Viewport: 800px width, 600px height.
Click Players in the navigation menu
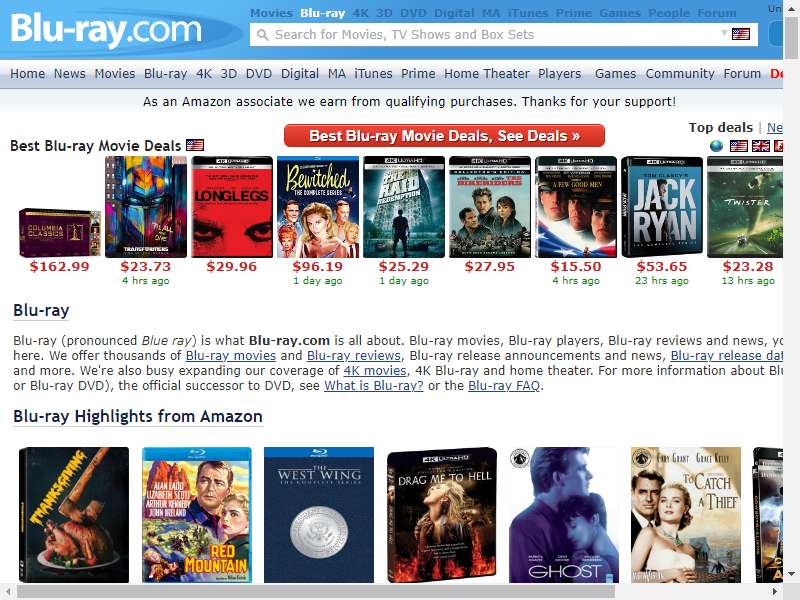pos(559,73)
